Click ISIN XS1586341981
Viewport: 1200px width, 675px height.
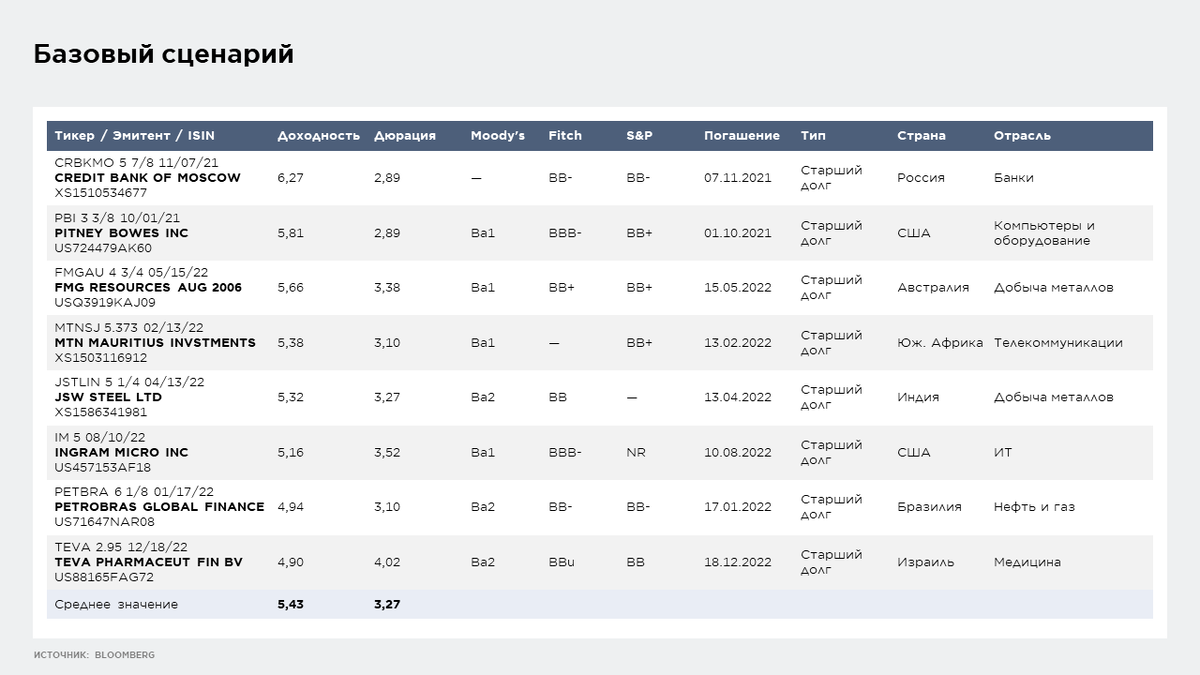coord(101,412)
